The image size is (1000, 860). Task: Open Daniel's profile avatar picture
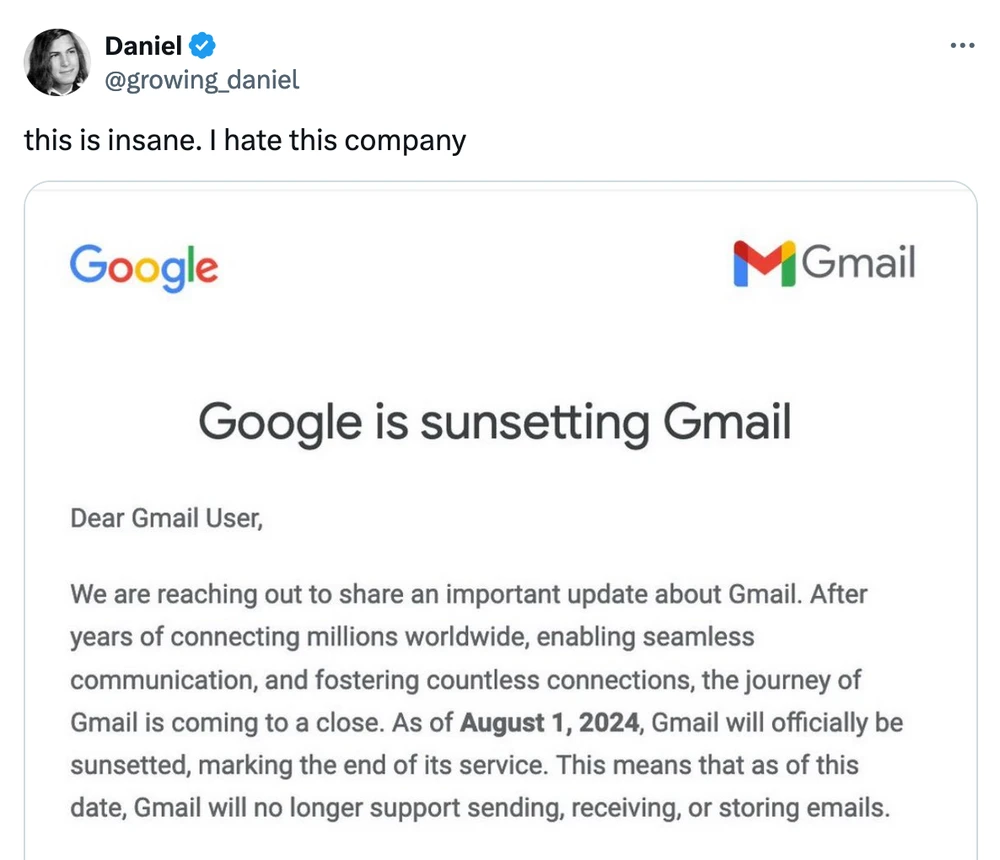coord(57,63)
